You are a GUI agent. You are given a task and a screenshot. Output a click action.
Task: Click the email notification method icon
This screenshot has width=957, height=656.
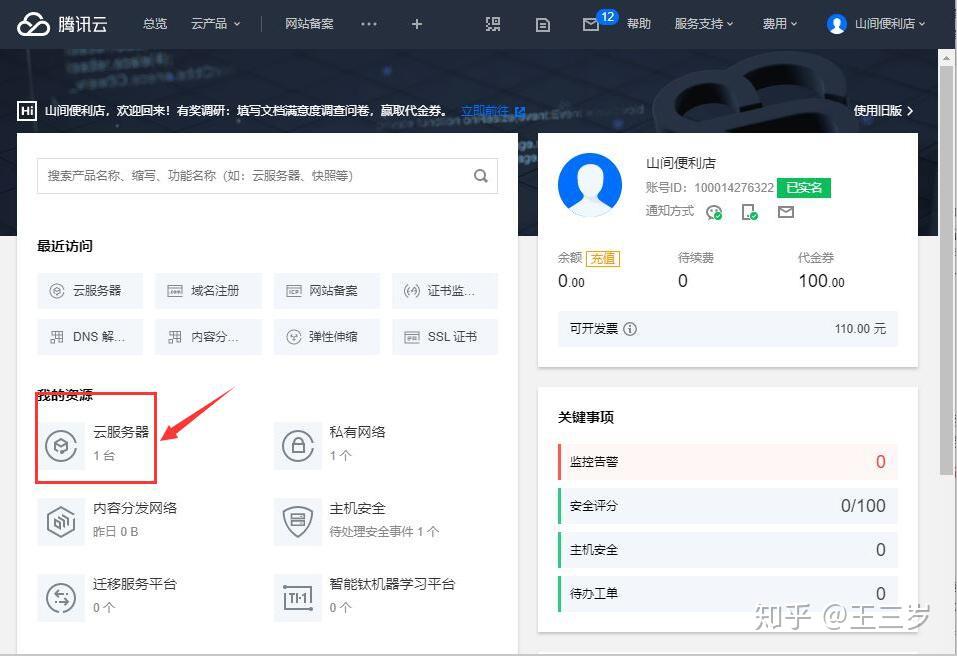[786, 212]
